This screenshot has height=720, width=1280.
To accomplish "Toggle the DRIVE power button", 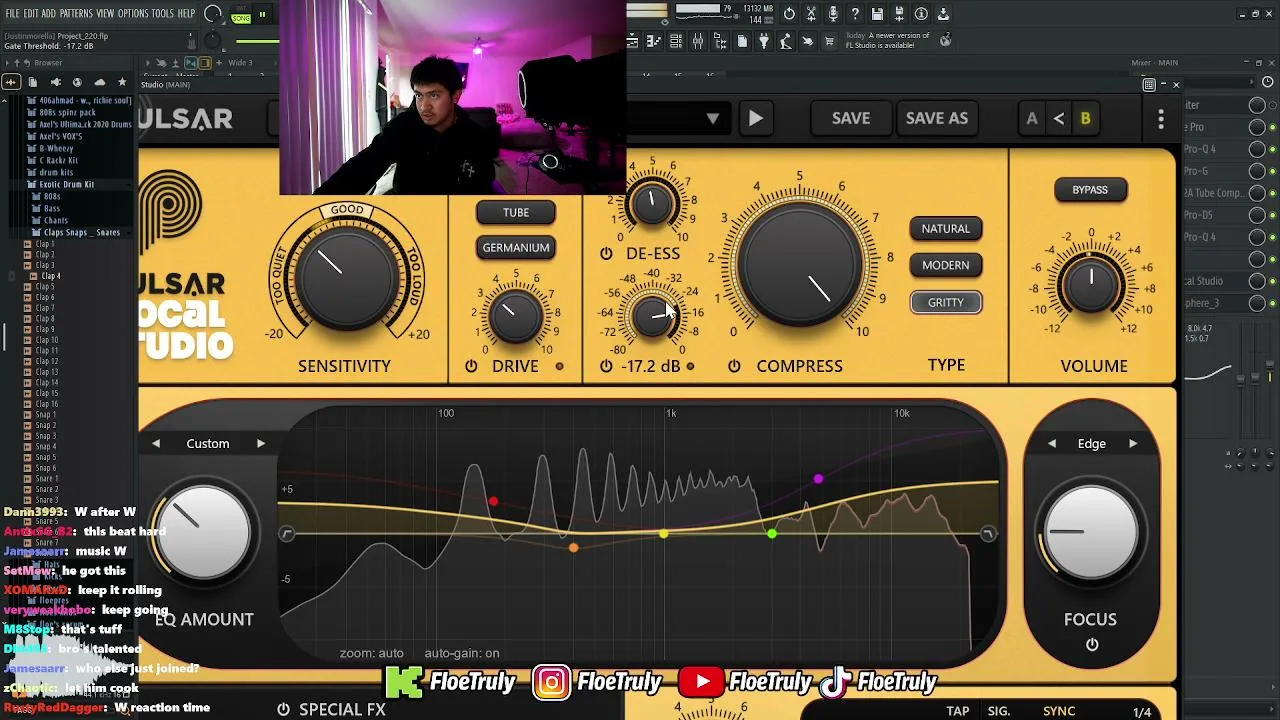I will pos(471,366).
